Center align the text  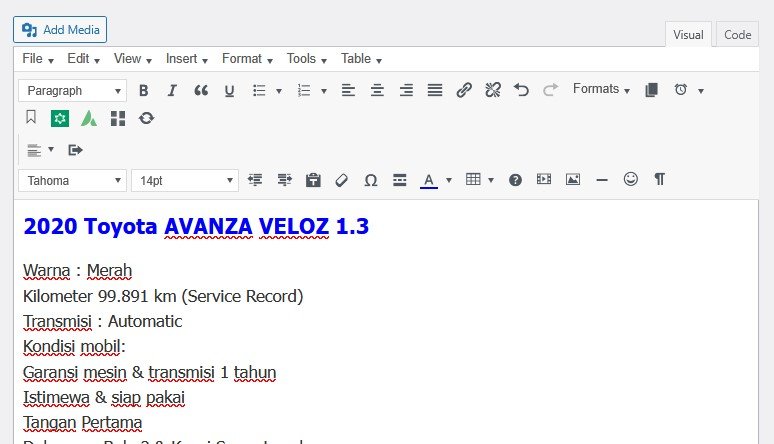click(x=377, y=90)
